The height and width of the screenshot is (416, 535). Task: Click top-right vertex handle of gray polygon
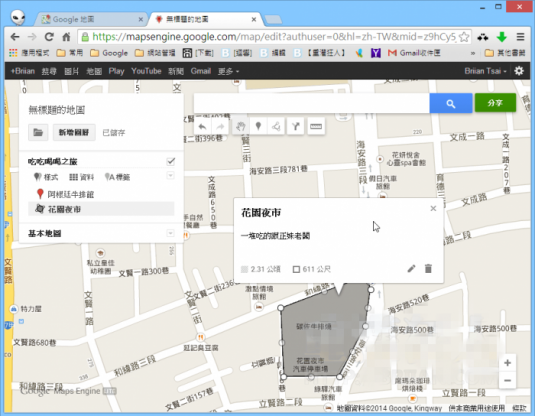click(x=371, y=290)
